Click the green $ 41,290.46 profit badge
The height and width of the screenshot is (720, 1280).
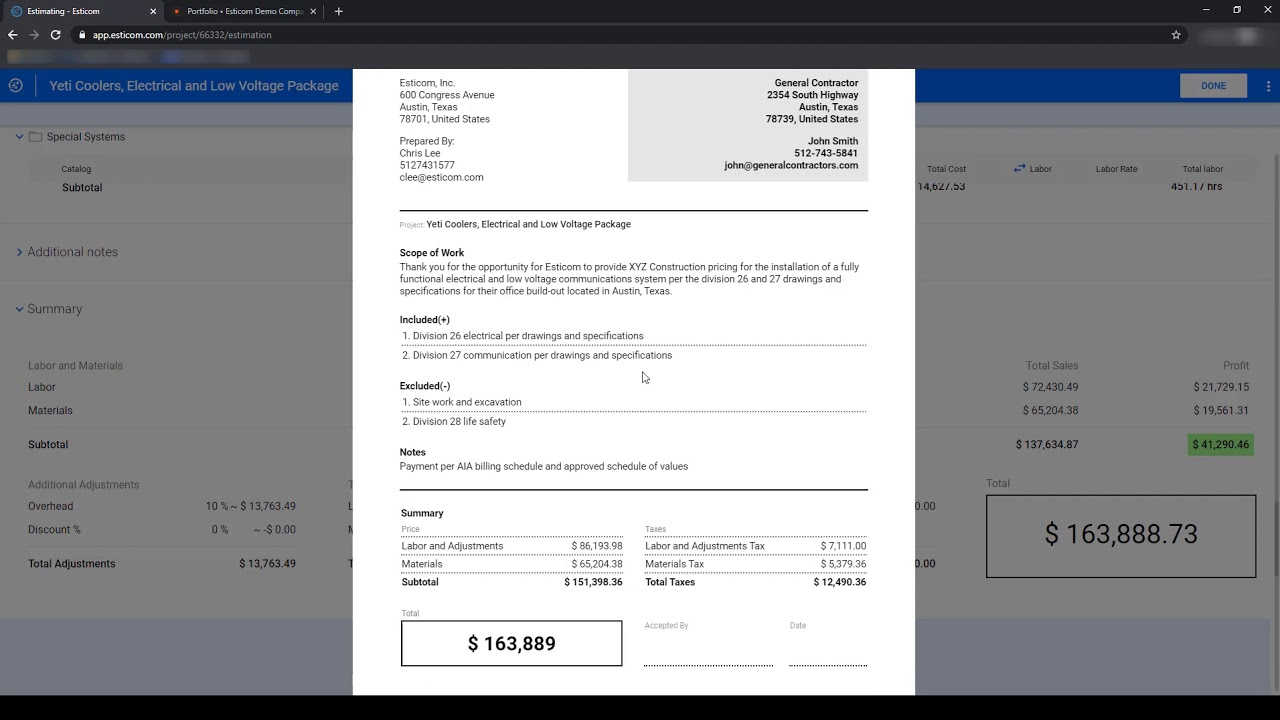point(1220,445)
